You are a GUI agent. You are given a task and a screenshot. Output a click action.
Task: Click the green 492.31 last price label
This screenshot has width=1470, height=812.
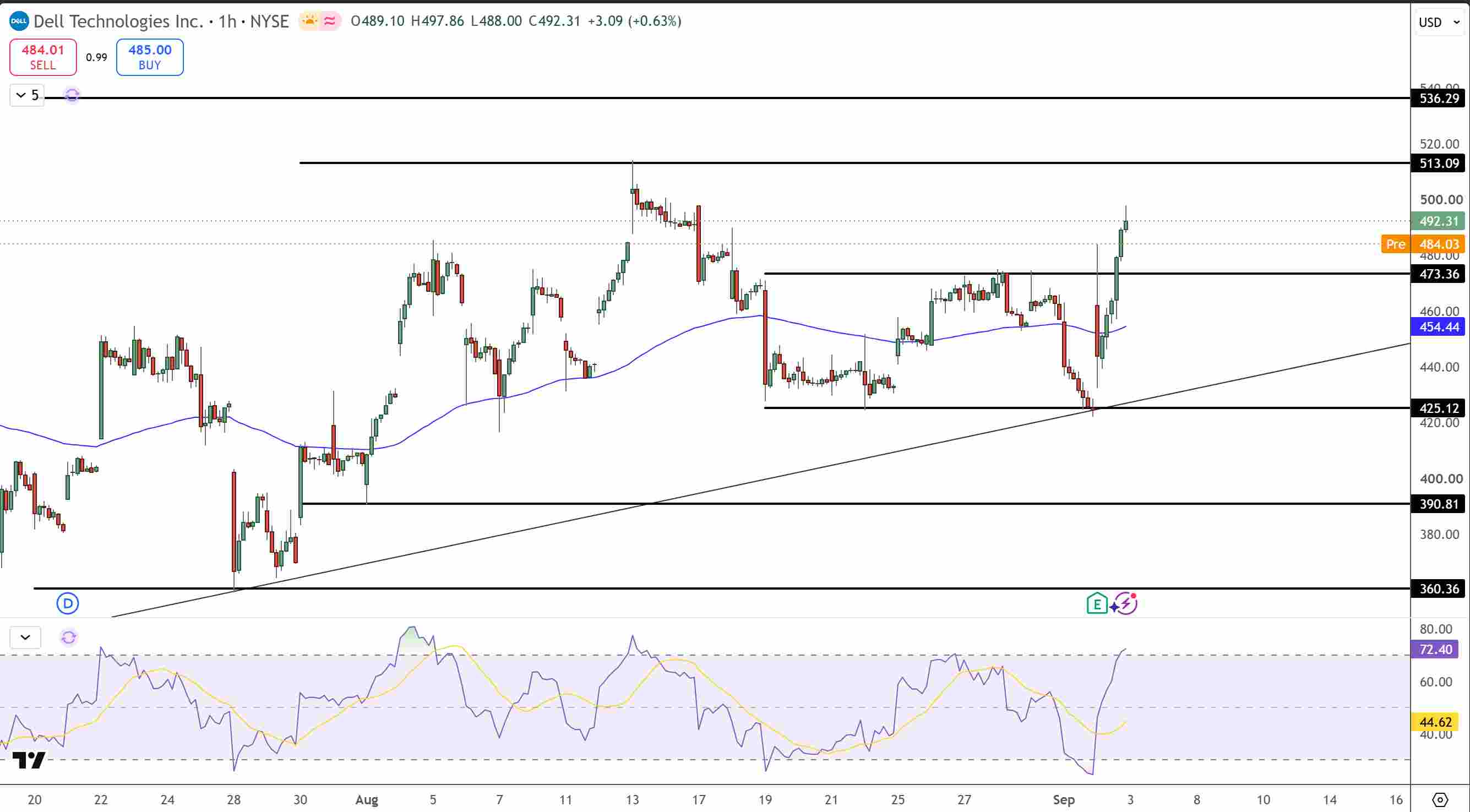[1438, 221]
